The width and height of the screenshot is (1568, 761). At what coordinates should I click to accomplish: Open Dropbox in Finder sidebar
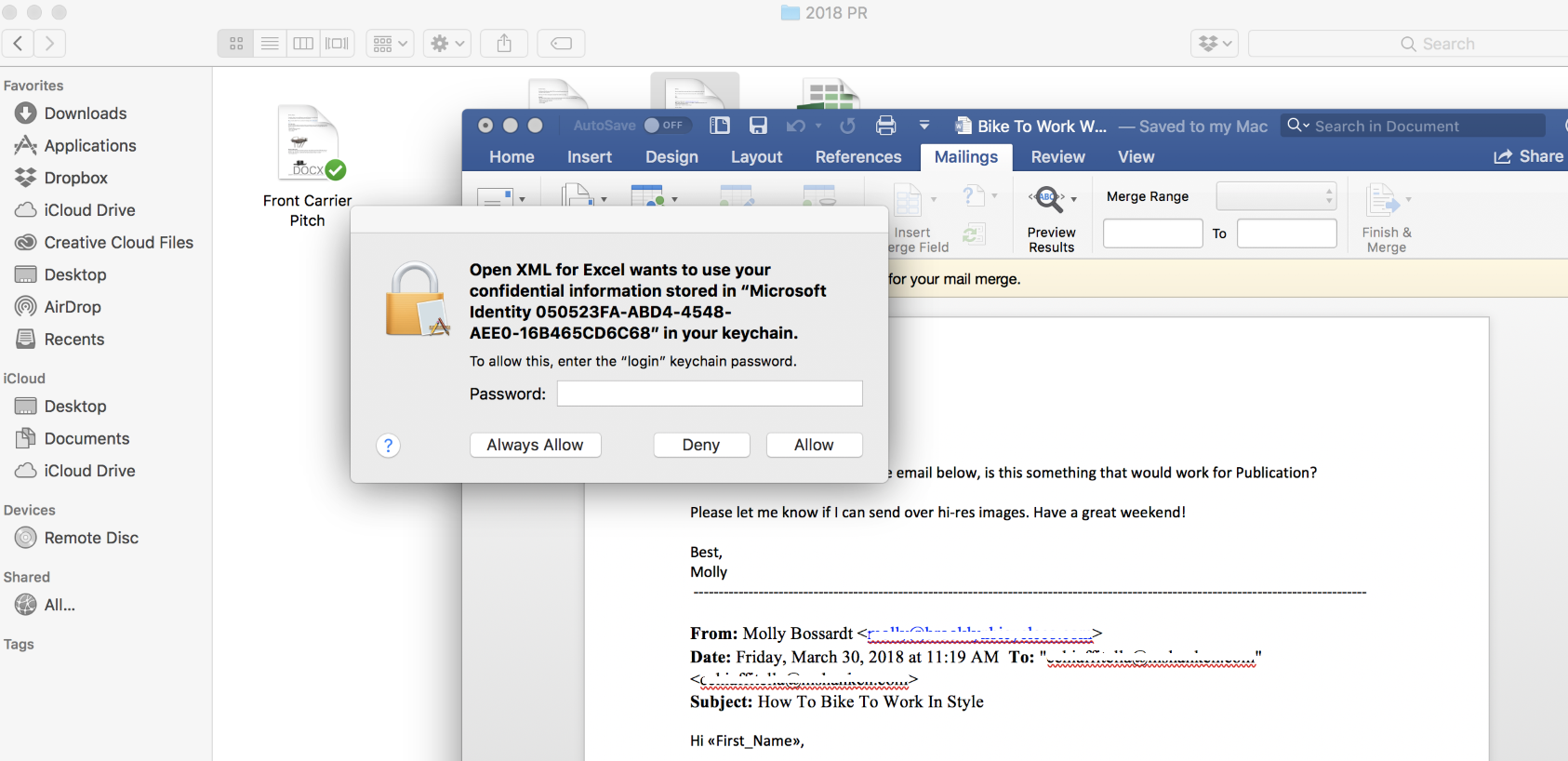(76, 178)
